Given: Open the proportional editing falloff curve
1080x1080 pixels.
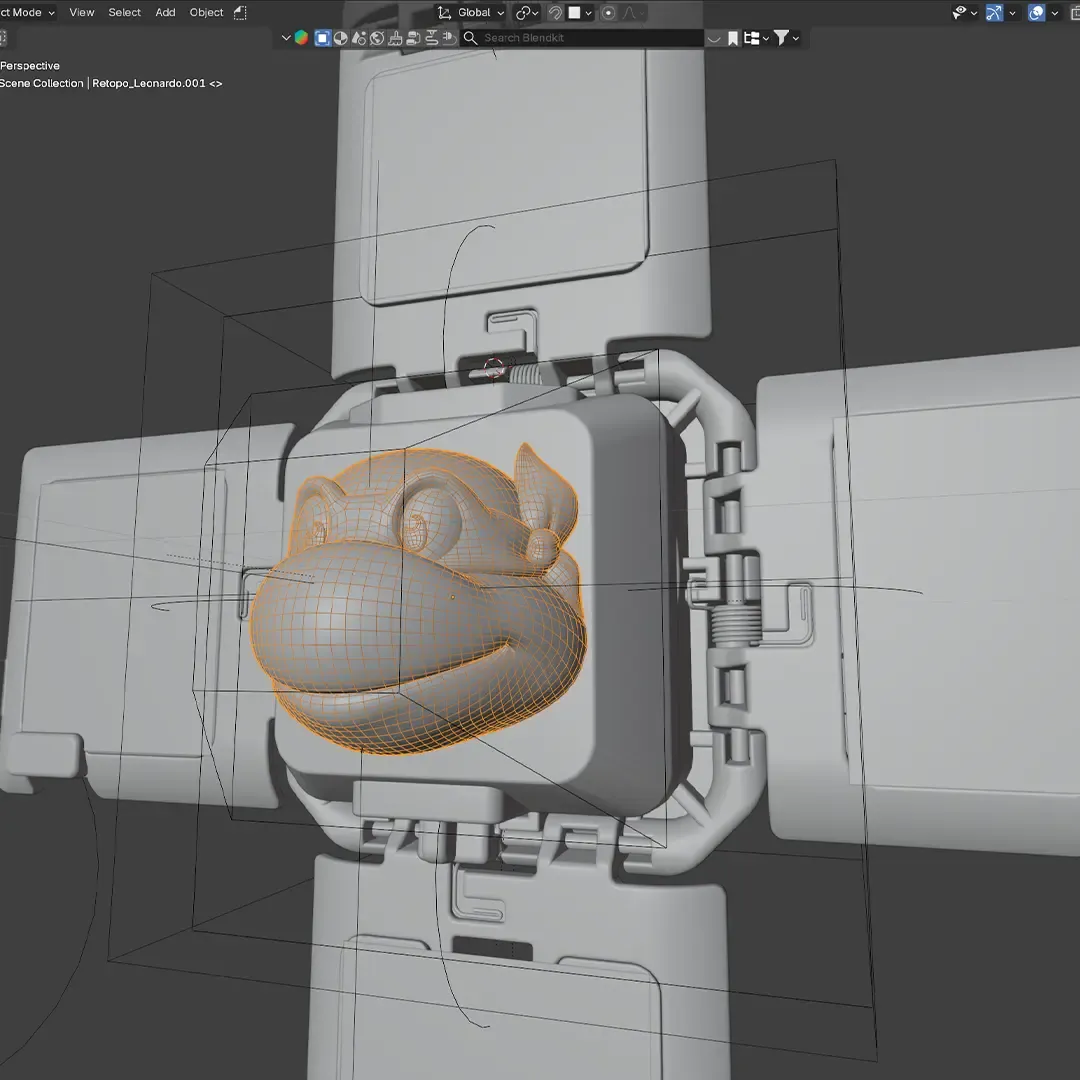Looking at the screenshot, I should click(633, 12).
